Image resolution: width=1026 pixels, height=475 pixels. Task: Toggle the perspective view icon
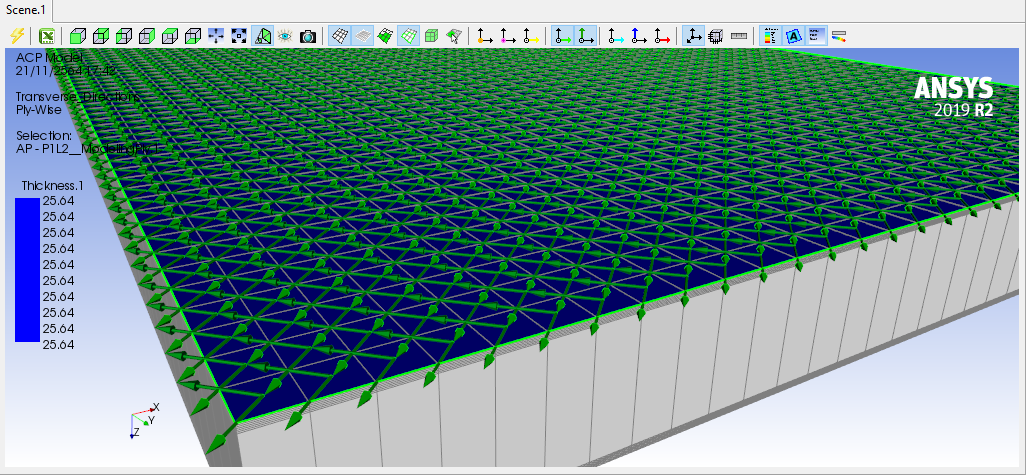click(262, 36)
